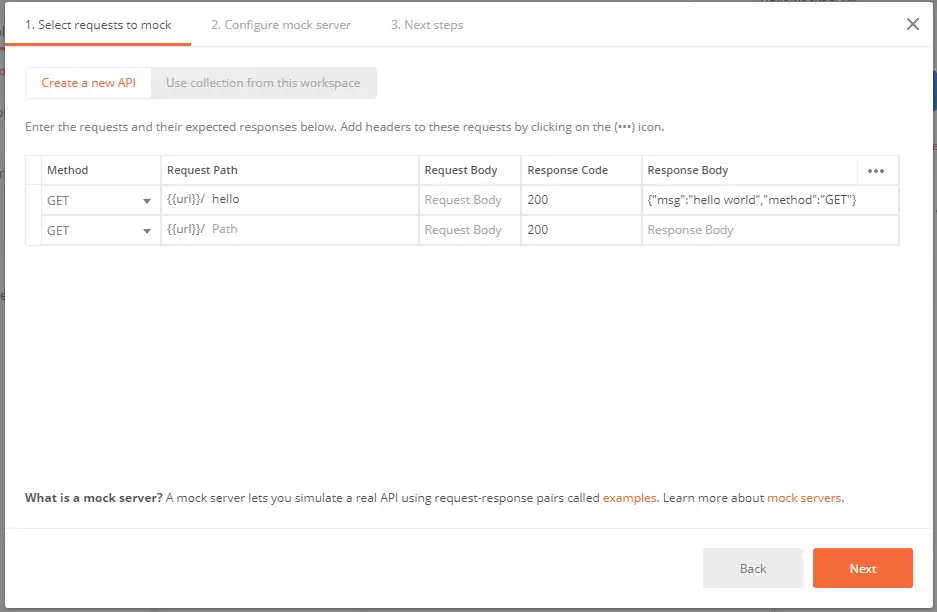Screen dimensions: 937x612
Task: Click second row Request Body field
Action: 463,230
